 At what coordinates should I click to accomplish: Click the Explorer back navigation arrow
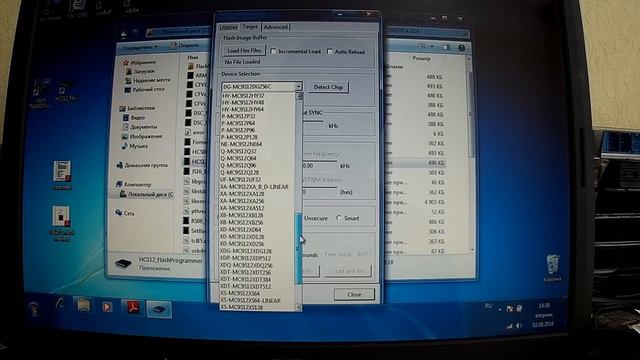[x=124, y=35]
